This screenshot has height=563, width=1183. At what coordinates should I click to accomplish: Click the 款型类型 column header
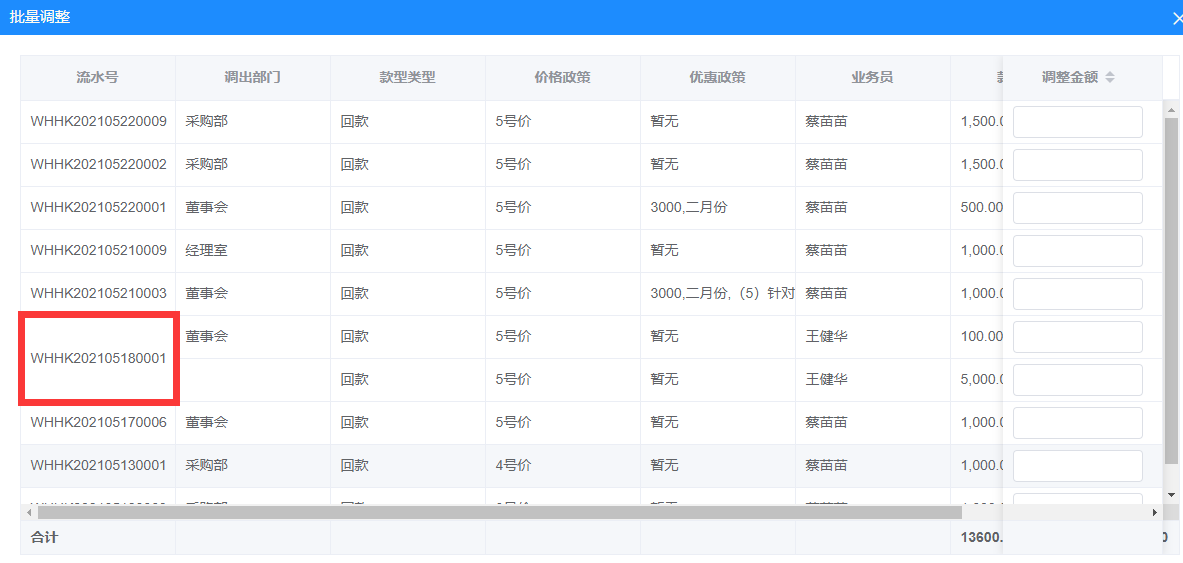click(407, 78)
